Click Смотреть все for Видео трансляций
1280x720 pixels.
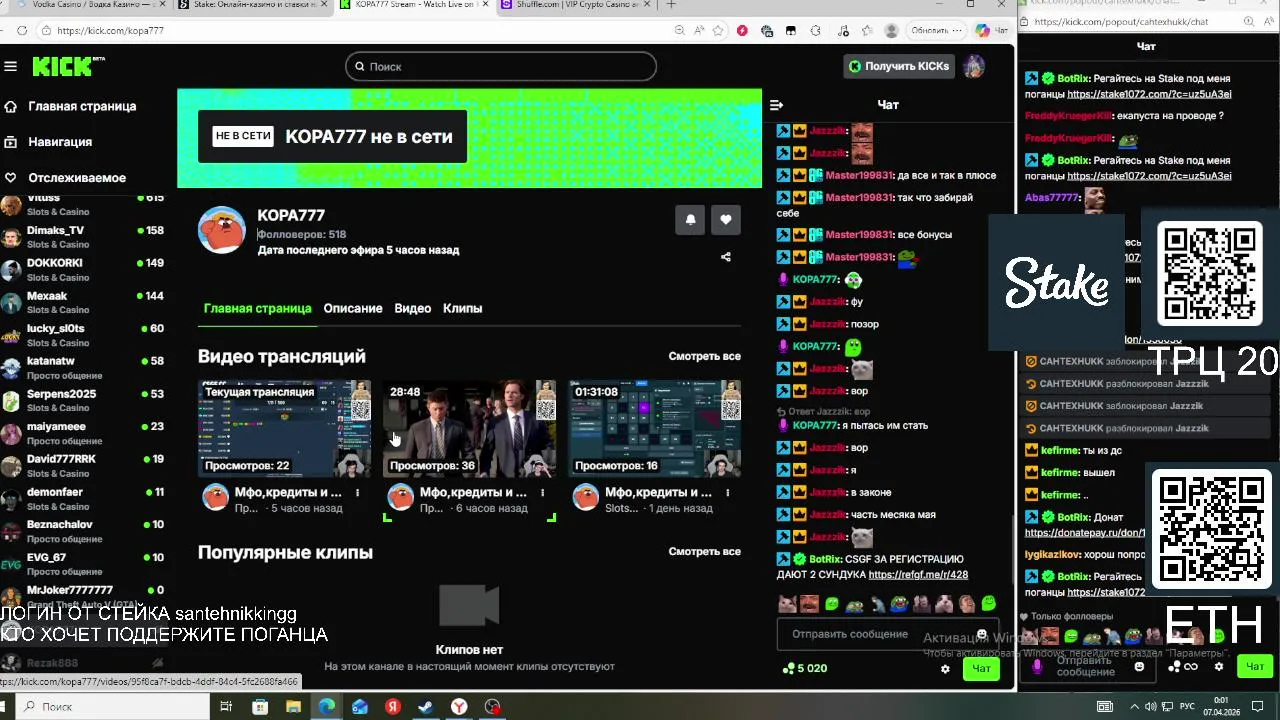(x=704, y=356)
